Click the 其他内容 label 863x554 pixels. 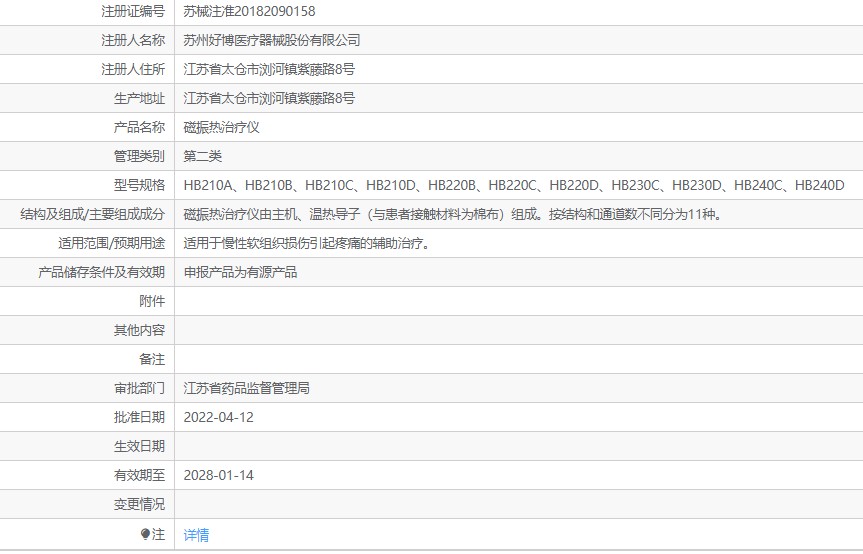click(139, 331)
